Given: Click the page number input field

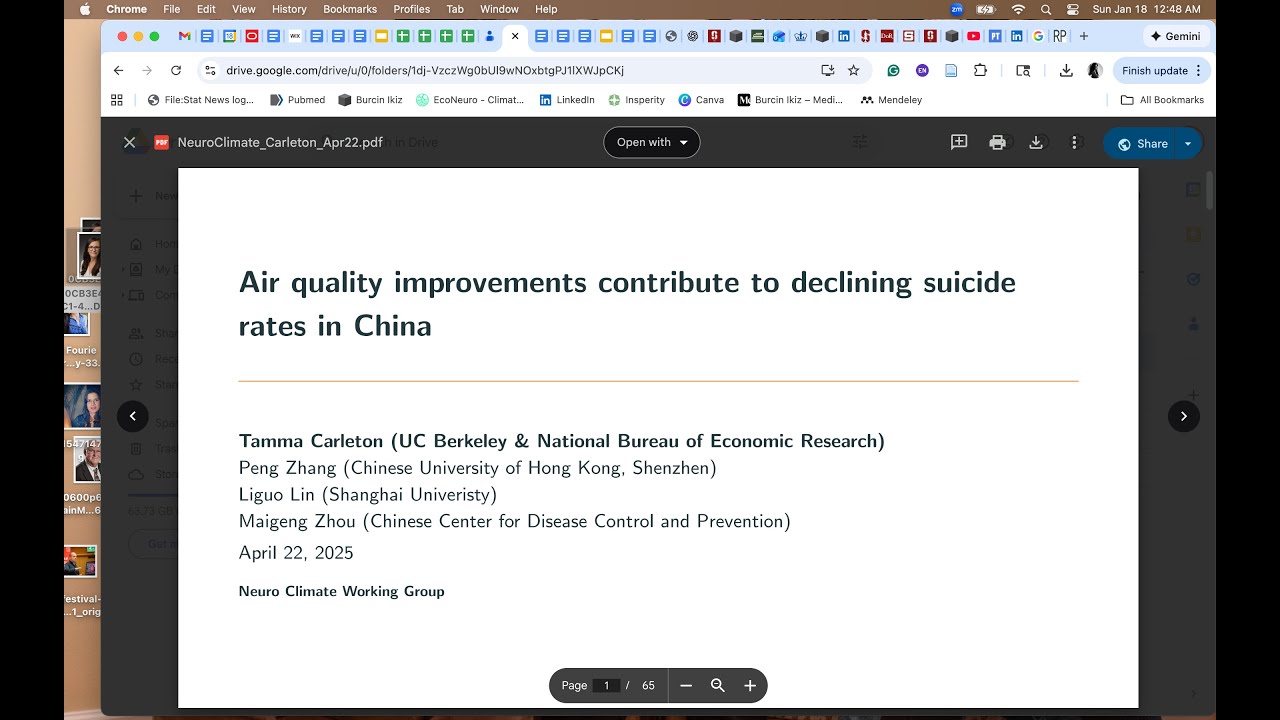Looking at the screenshot, I should coord(606,685).
